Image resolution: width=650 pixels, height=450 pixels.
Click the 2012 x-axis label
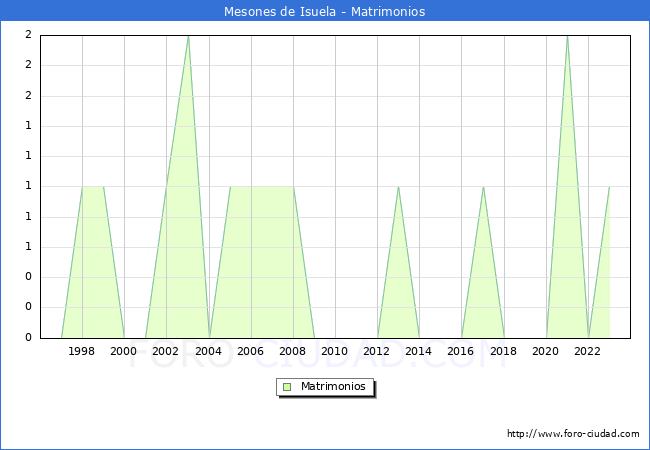click(376, 351)
